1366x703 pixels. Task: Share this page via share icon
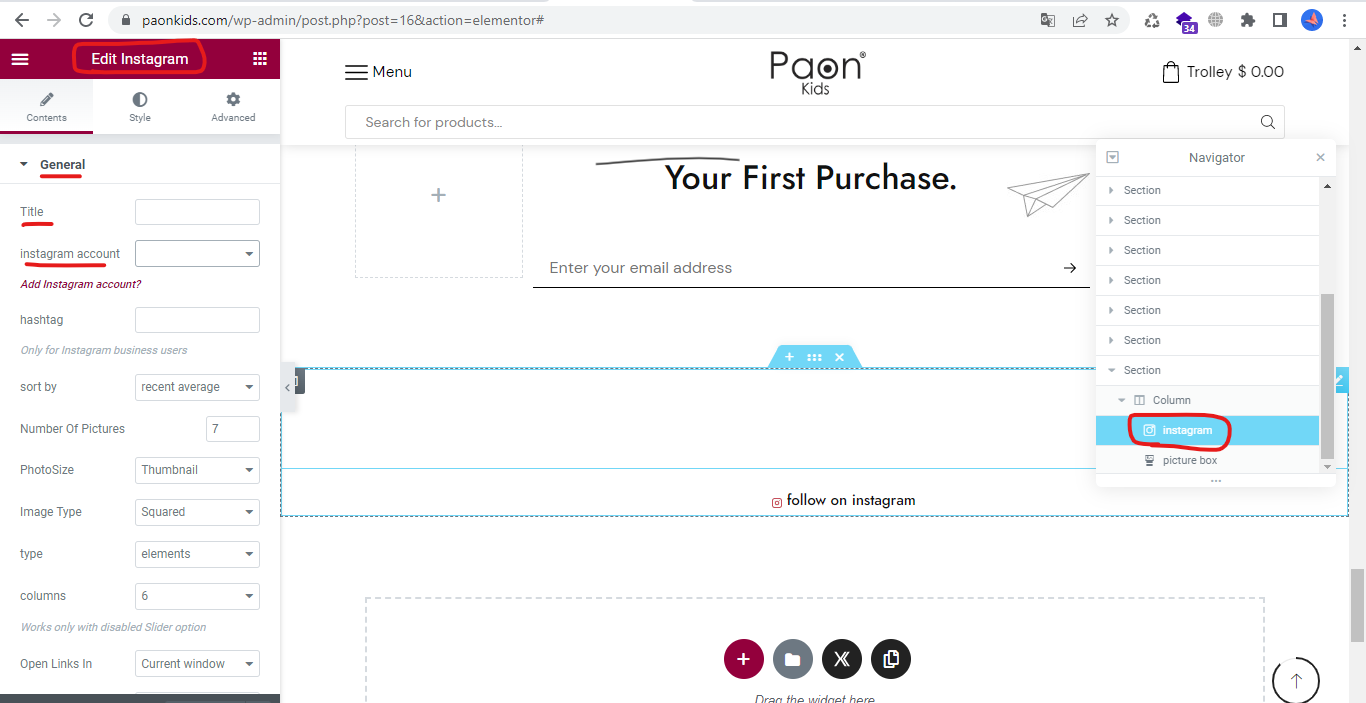tap(1080, 20)
